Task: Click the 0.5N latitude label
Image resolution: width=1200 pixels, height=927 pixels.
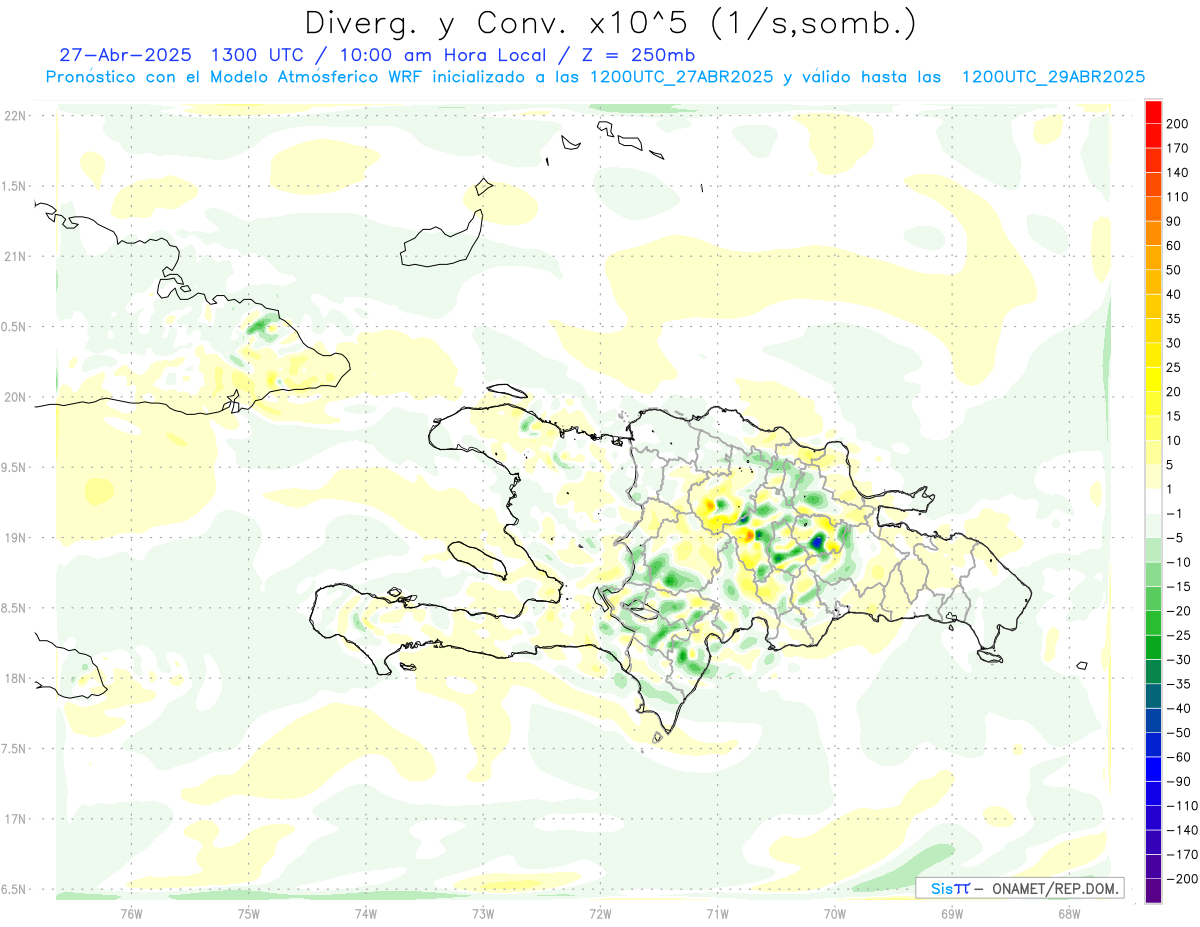Action: point(14,327)
